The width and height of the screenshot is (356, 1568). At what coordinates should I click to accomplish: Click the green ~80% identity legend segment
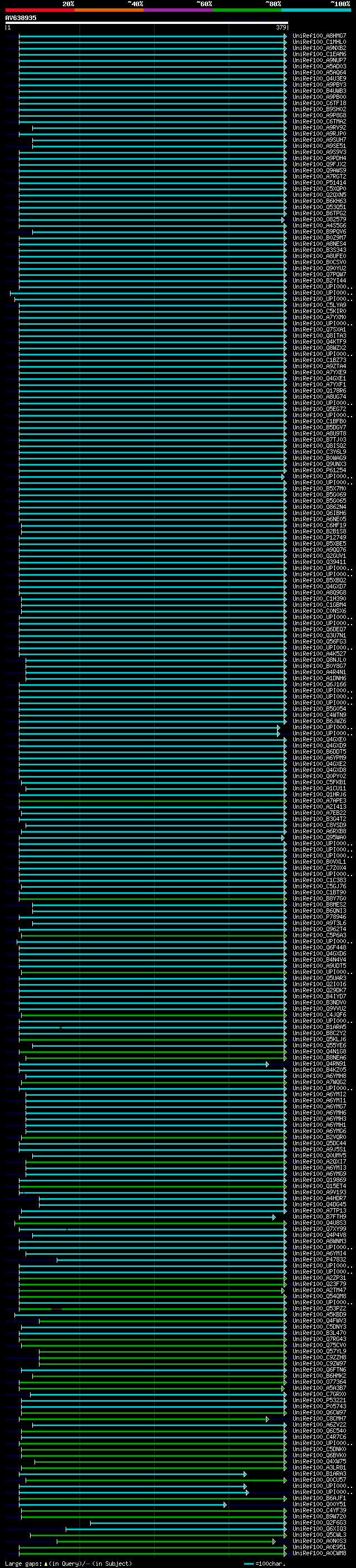click(247, 10)
